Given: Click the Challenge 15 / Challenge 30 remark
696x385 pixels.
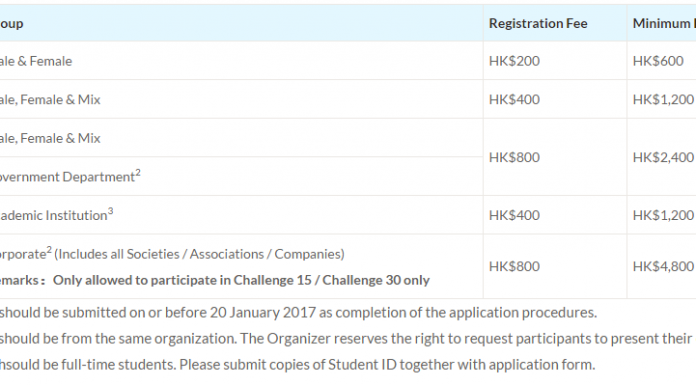Looking at the screenshot, I should 241,280.
